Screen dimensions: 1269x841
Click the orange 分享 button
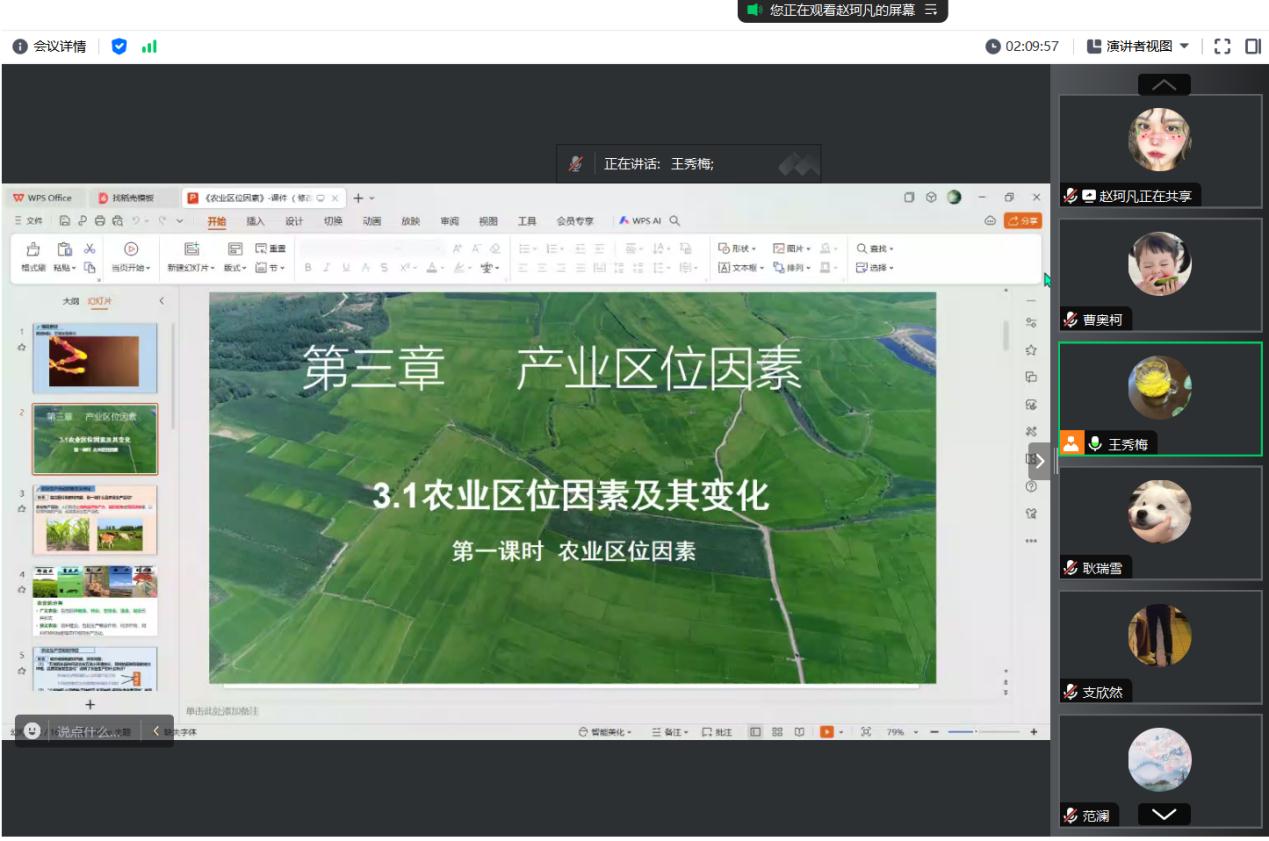coord(1023,221)
